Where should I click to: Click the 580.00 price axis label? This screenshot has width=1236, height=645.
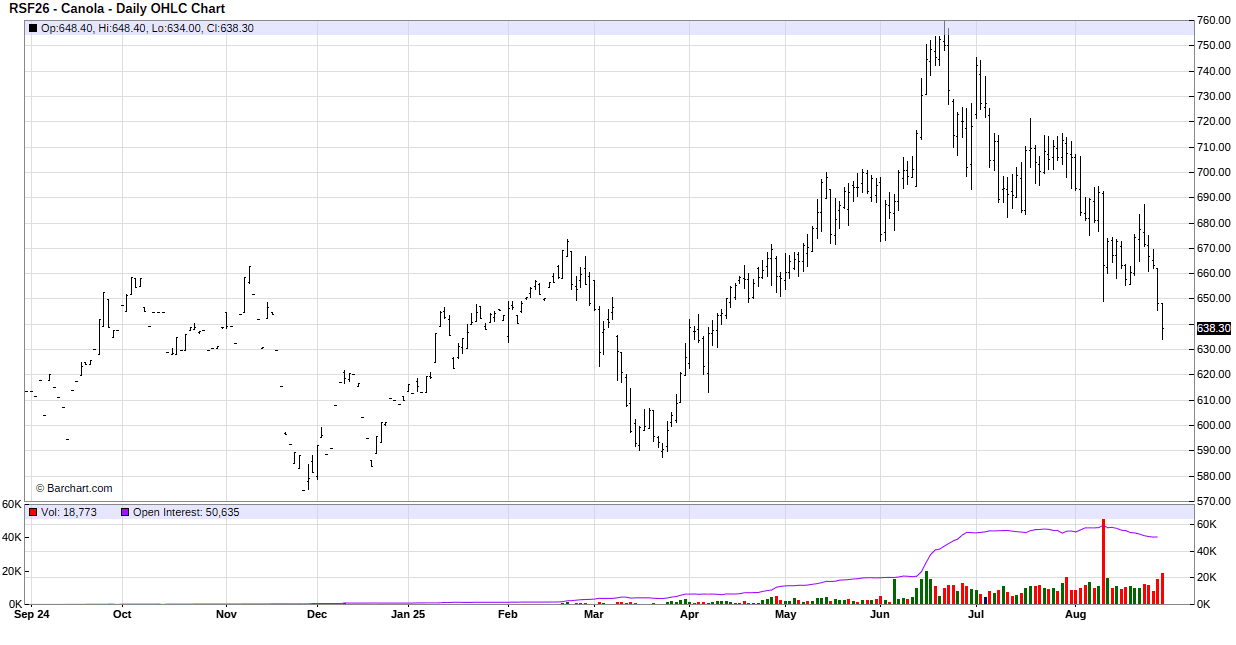click(1213, 476)
